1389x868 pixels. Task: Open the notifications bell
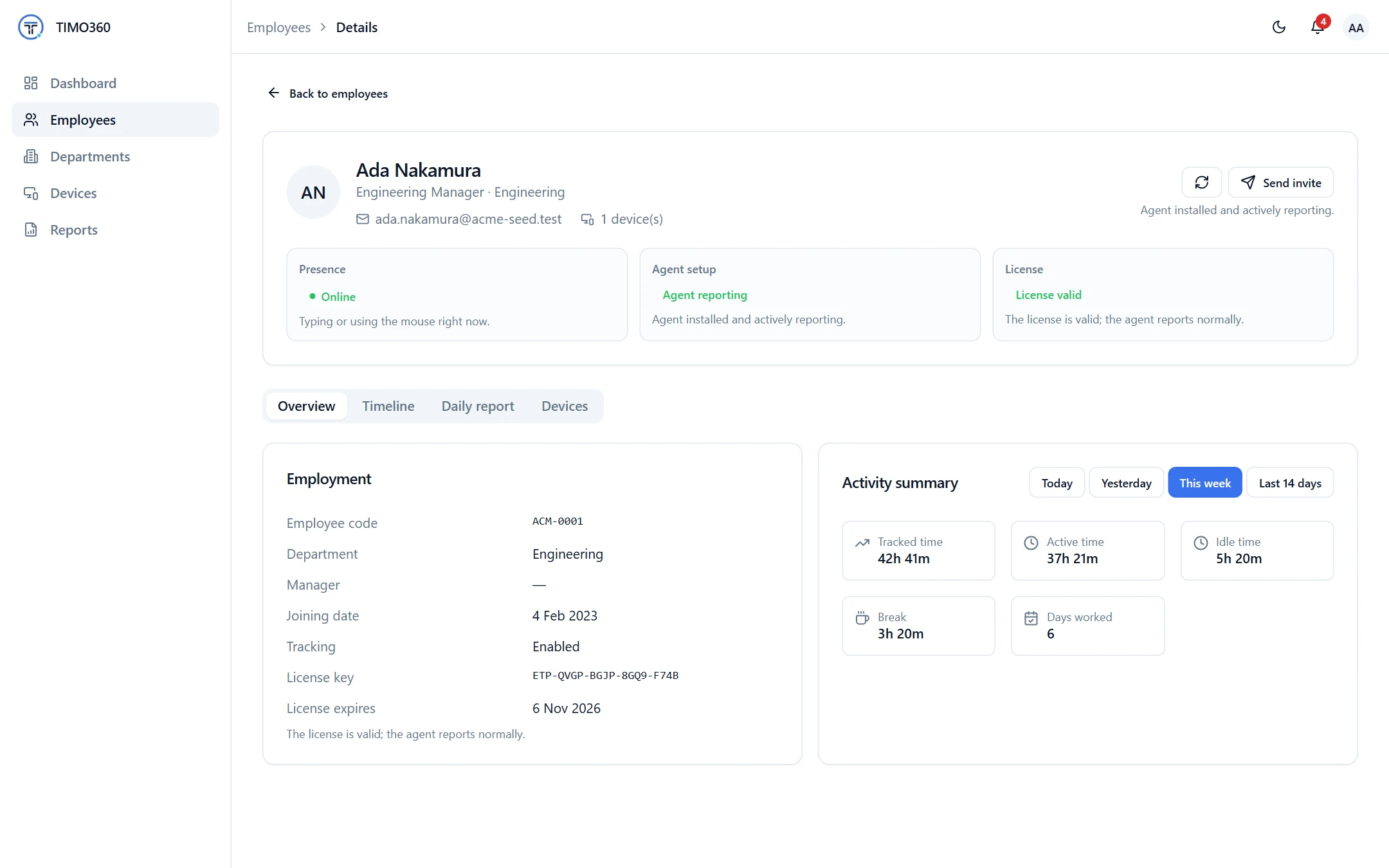tap(1317, 27)
